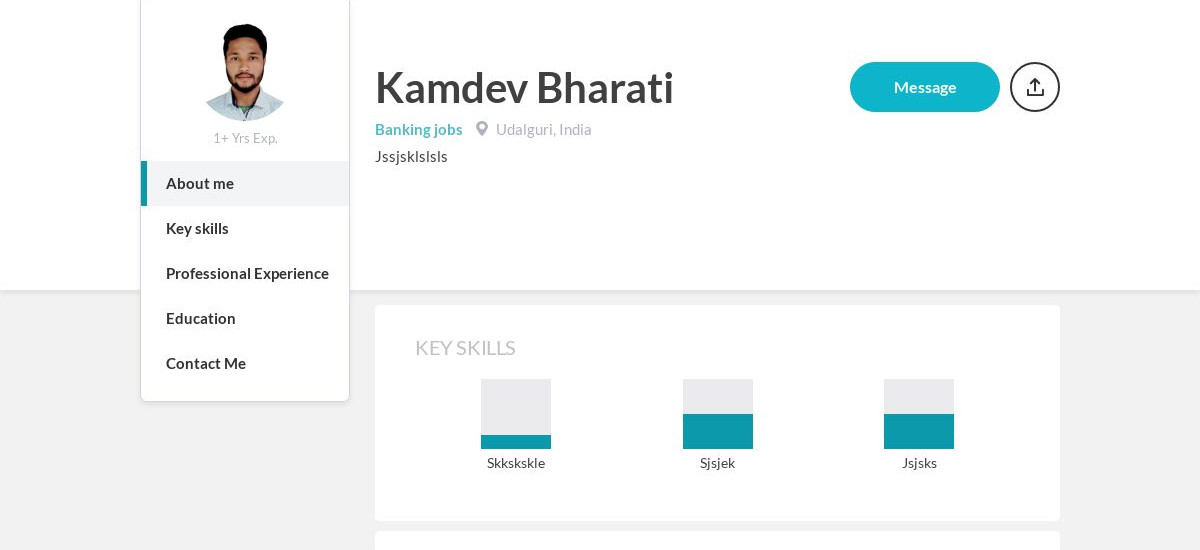Click the 1+ Yrs Exp. label
The height and width of the screenshot is (550, 1200).
pos(245,138)
